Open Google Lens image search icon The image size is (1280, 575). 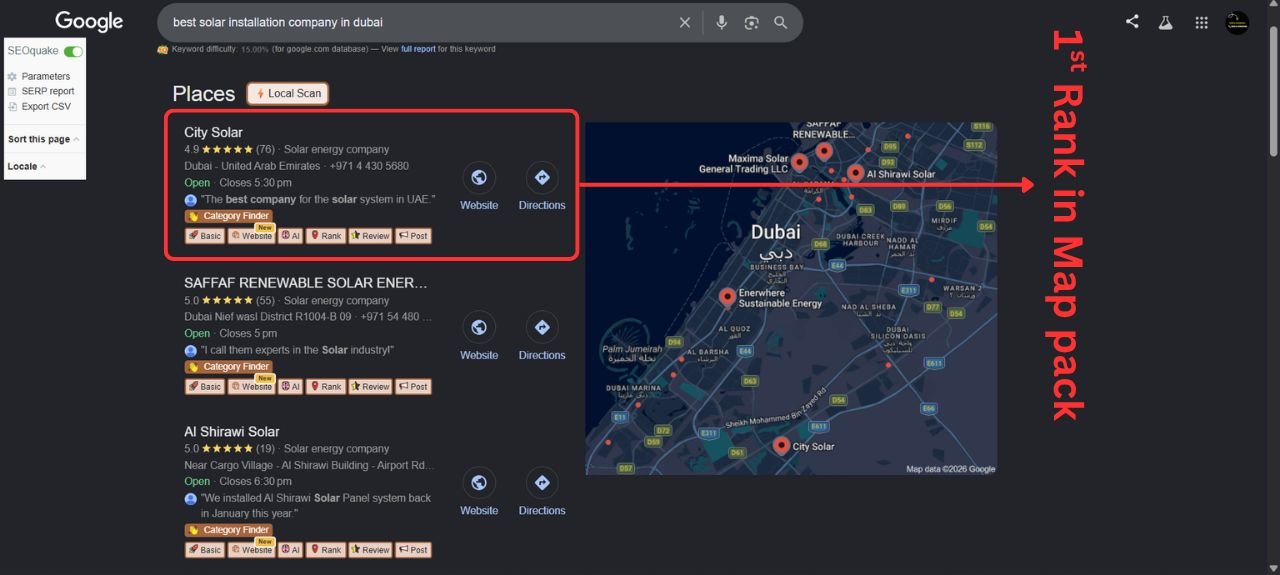[751, 22]
